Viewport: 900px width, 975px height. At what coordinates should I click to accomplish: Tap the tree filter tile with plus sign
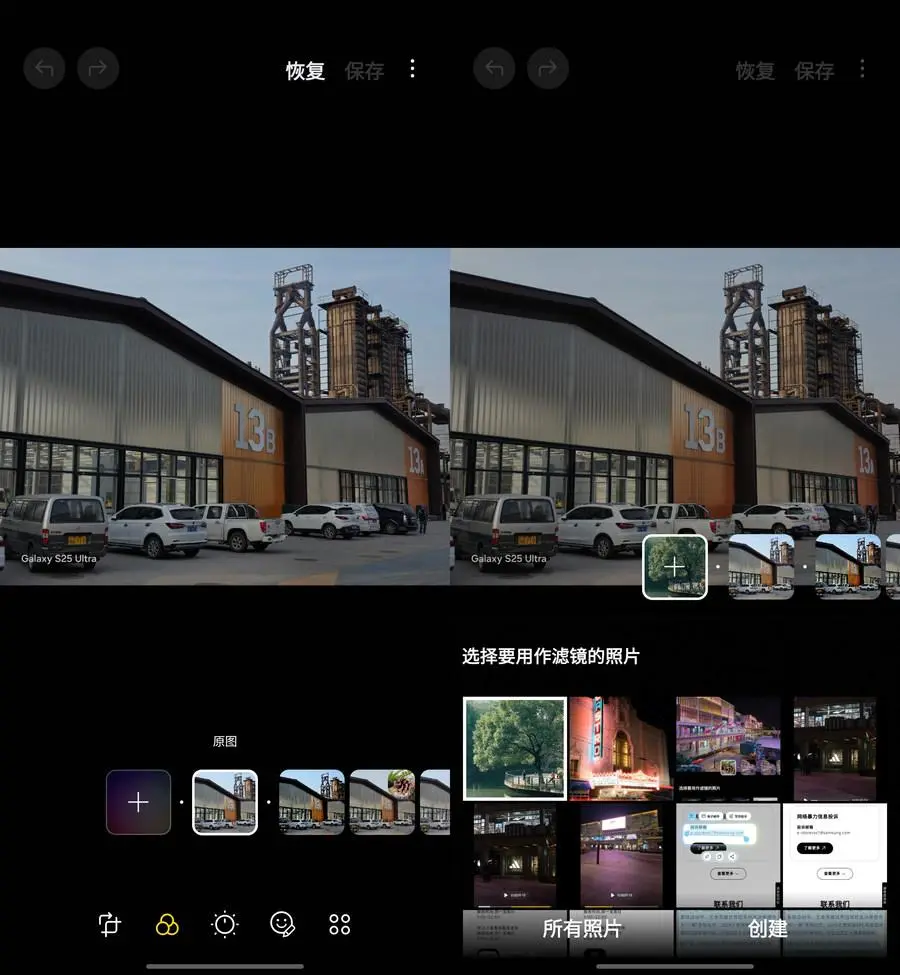(675, 567)
